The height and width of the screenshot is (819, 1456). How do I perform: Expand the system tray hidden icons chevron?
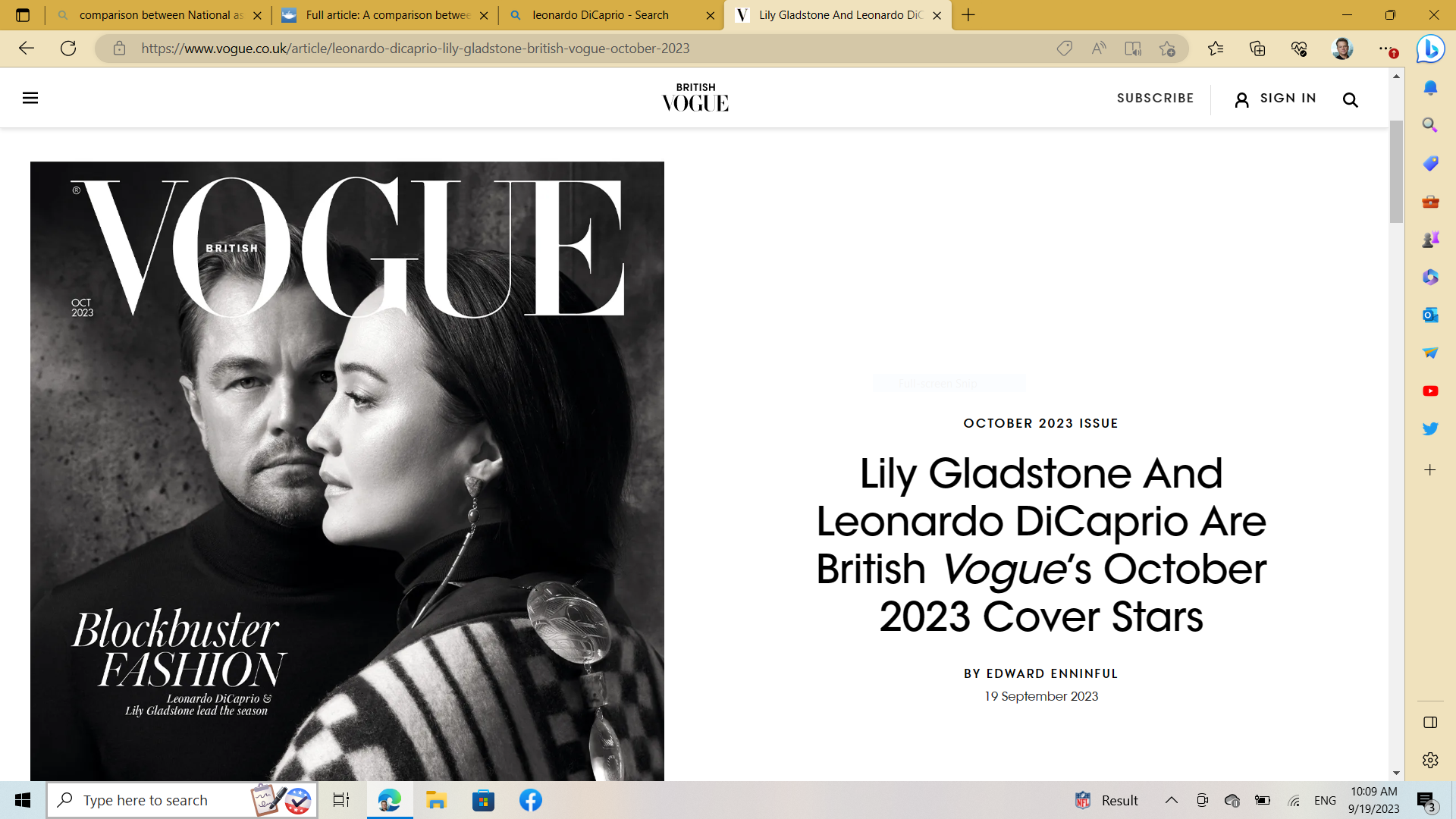point(1172,800)
